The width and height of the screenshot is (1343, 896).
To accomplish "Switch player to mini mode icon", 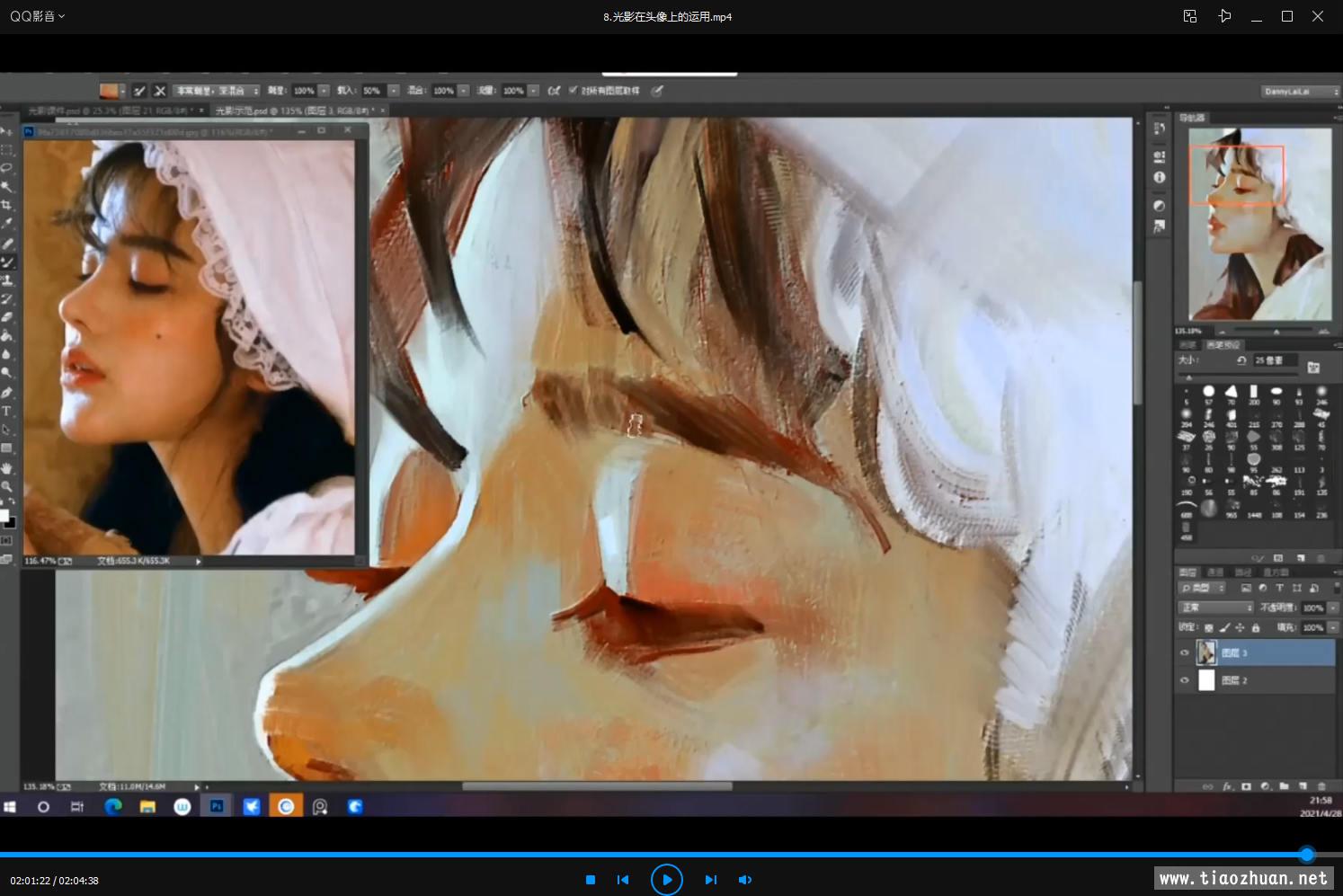I will coord(1190,16).
